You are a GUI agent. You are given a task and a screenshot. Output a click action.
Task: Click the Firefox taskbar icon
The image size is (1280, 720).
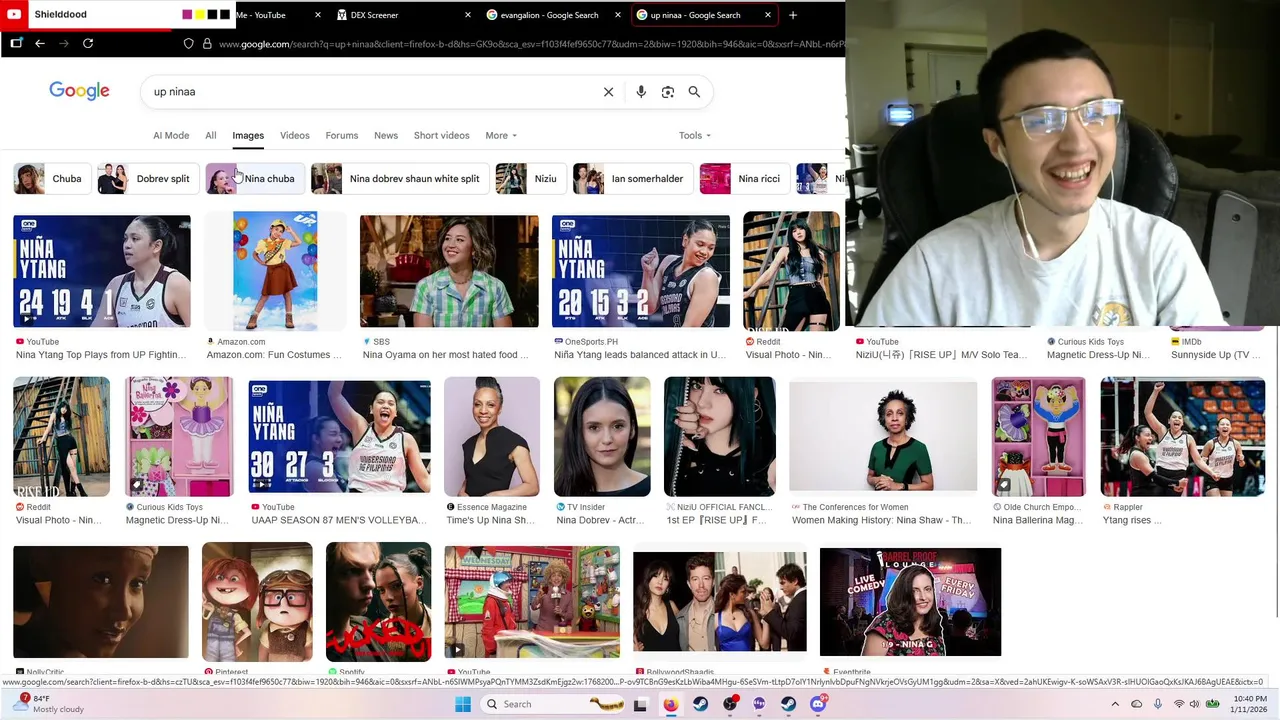[671, 704]
